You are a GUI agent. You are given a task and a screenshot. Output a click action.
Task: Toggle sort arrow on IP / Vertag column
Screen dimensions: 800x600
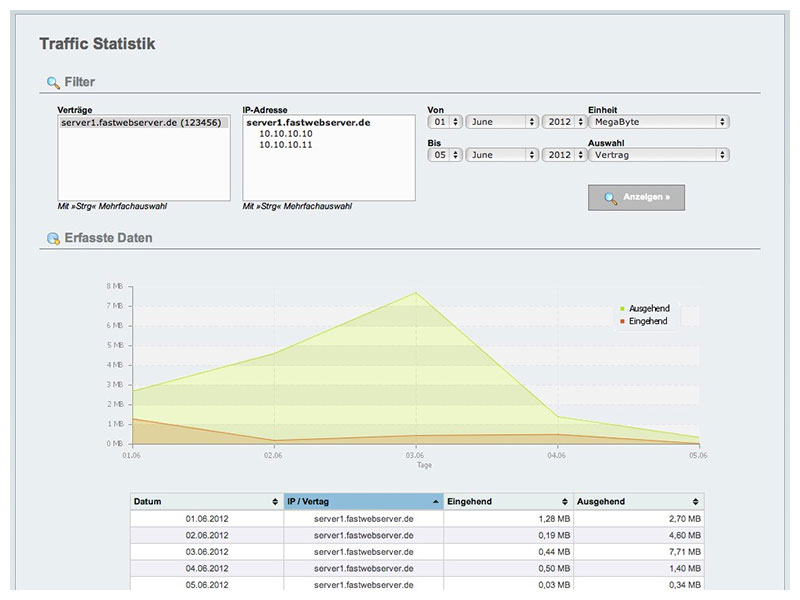pyautogui.click(x=435, y=502)
